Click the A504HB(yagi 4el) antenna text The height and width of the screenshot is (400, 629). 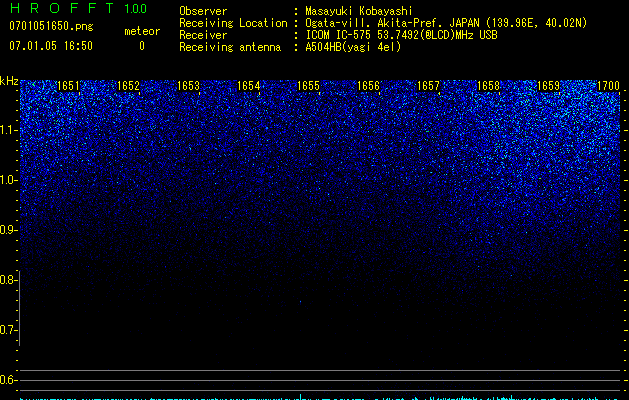tap(353, 47)
